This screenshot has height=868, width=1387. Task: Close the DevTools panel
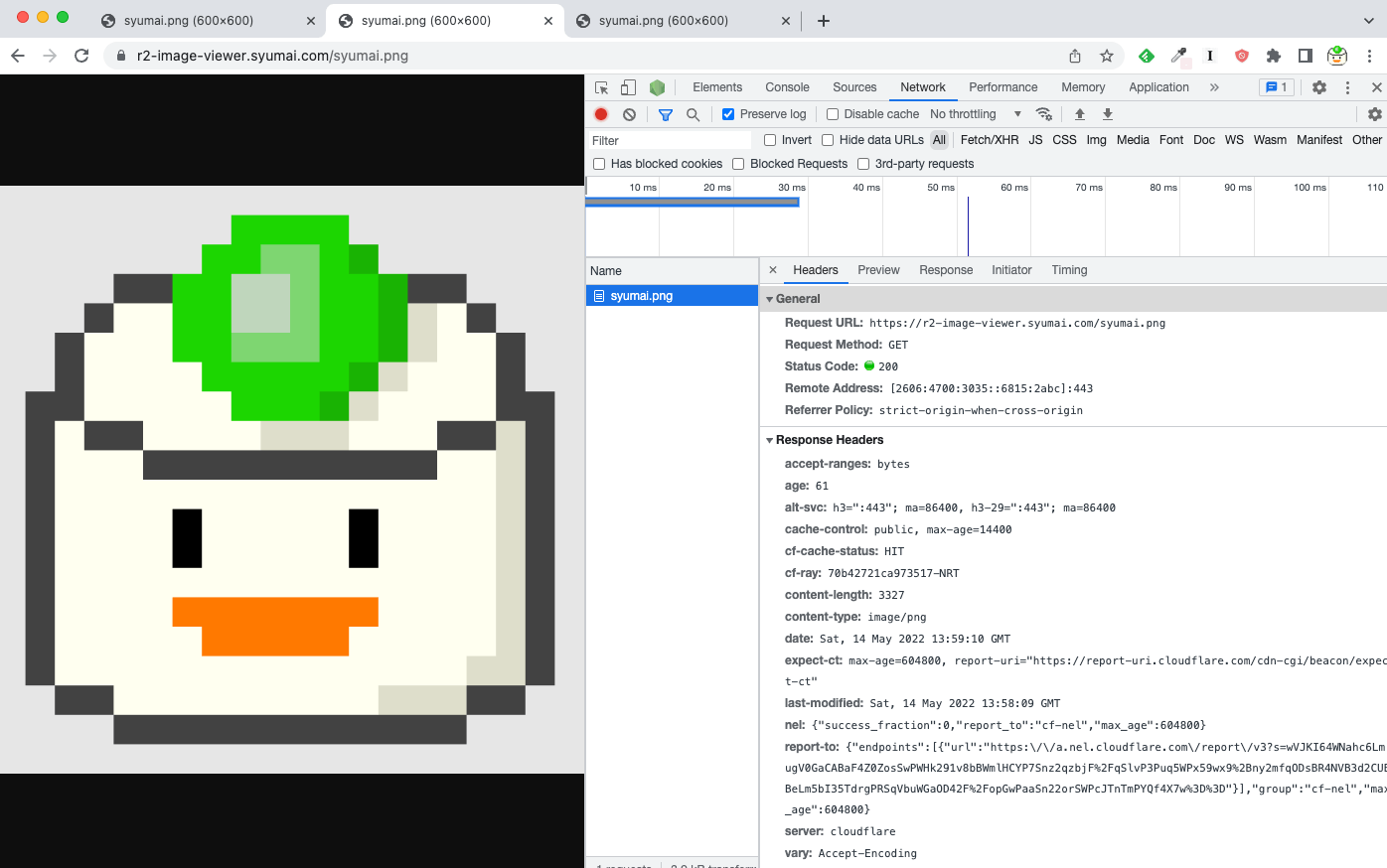(x=1376, y=87)
